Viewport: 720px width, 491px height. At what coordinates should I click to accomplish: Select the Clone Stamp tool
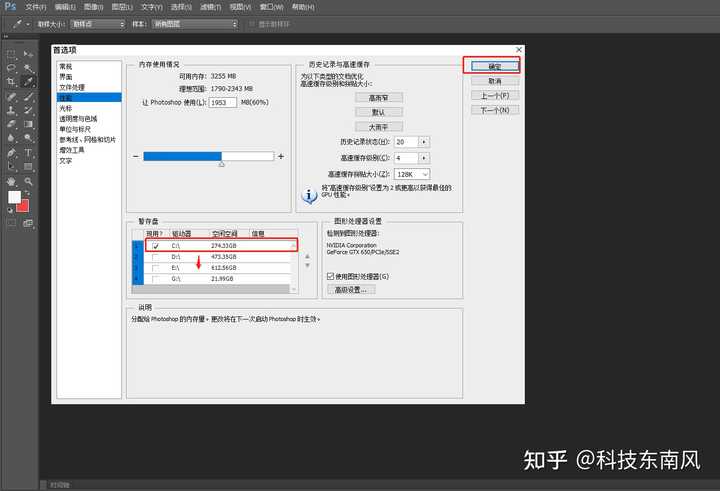pyautogui.click(x=11, y=110)
